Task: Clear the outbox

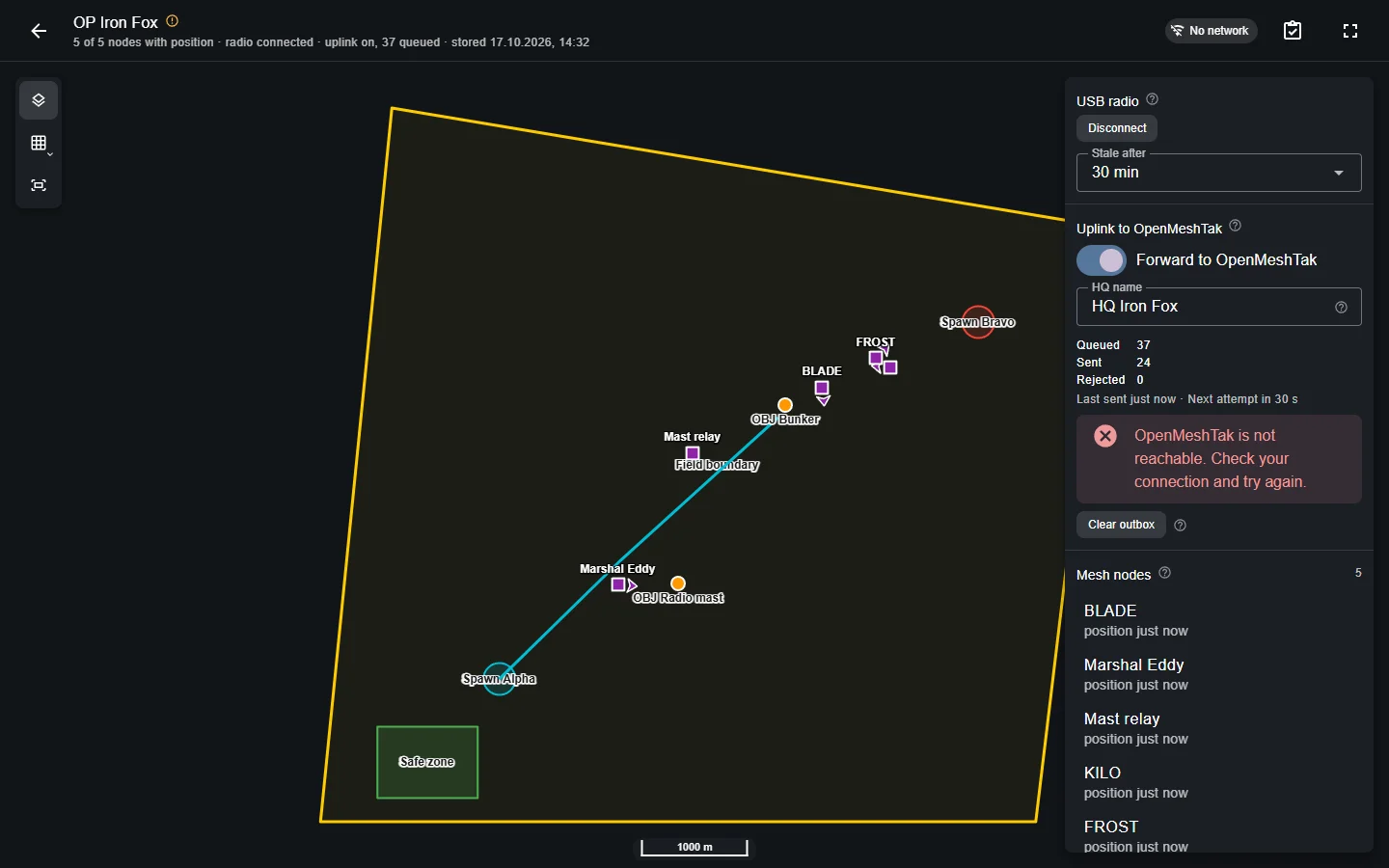Action: point(1121,525)
